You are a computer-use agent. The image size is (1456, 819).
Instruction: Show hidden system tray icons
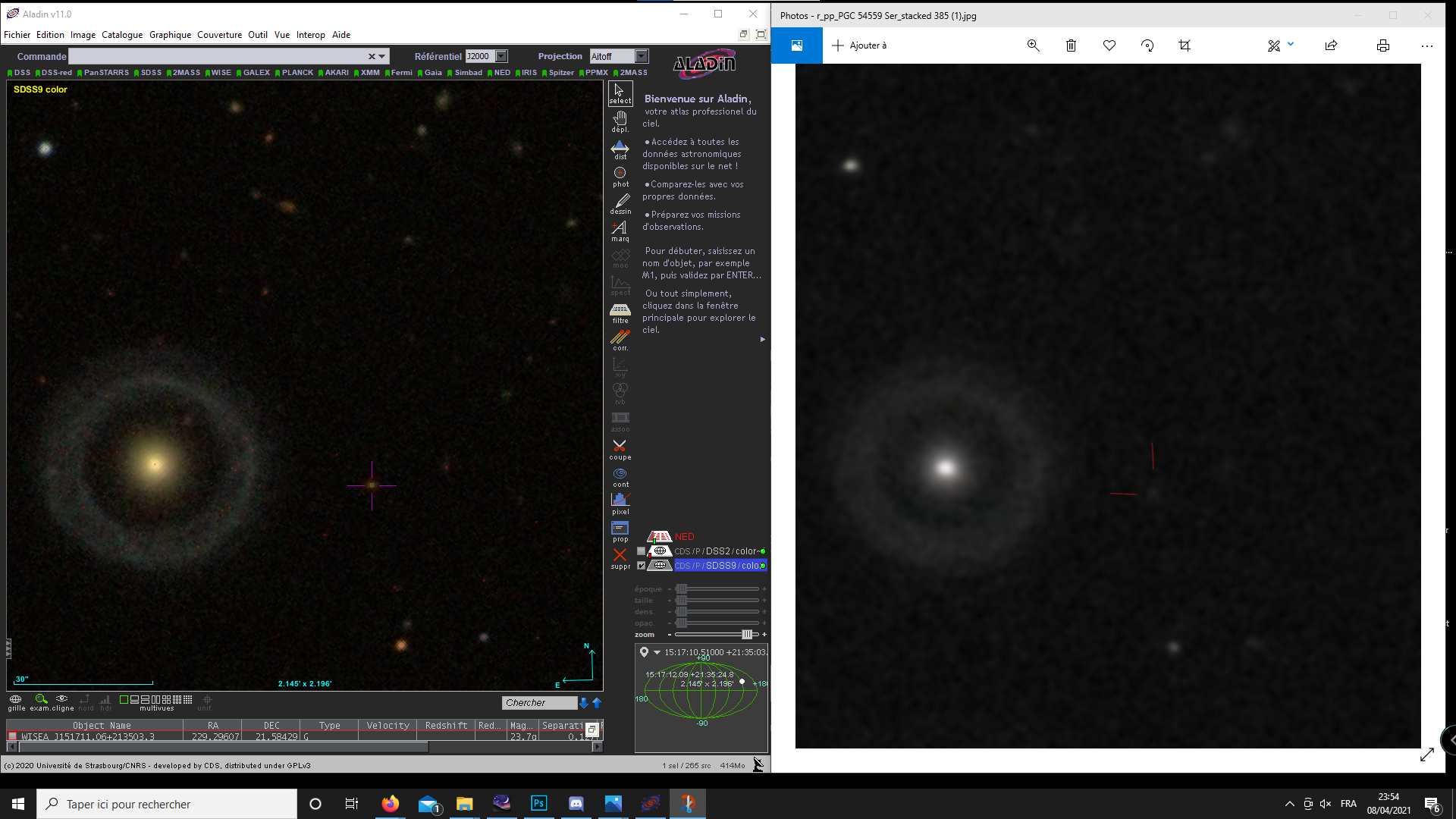(x=1289, y=804)
